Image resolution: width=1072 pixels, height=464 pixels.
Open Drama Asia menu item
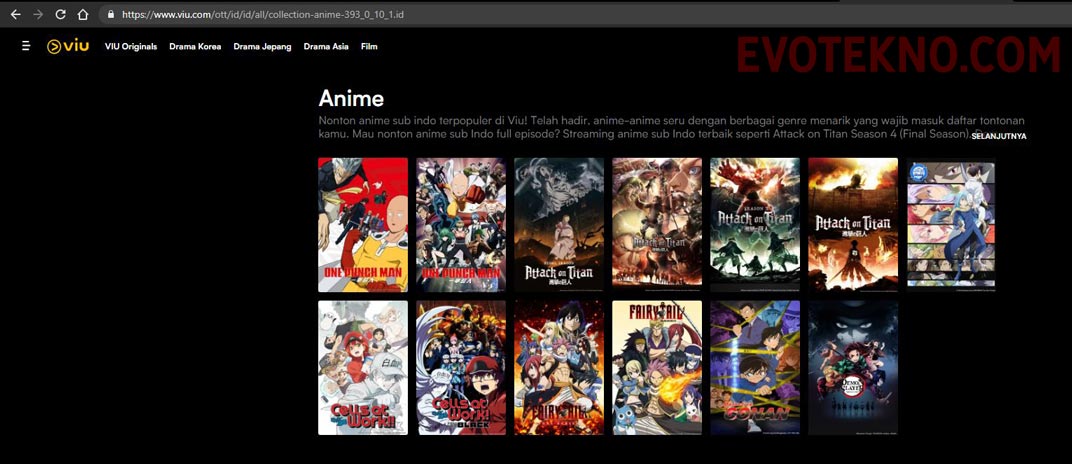coord(326,46)
